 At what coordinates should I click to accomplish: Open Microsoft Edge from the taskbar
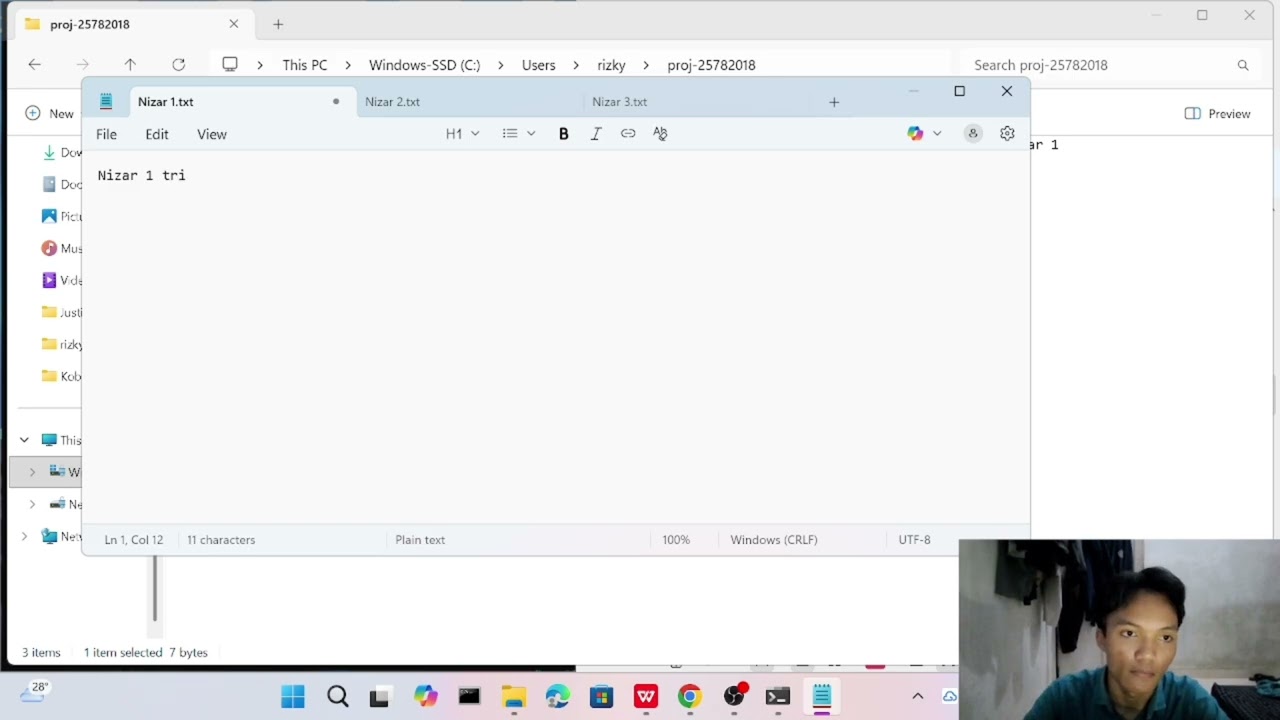[557, 696]
